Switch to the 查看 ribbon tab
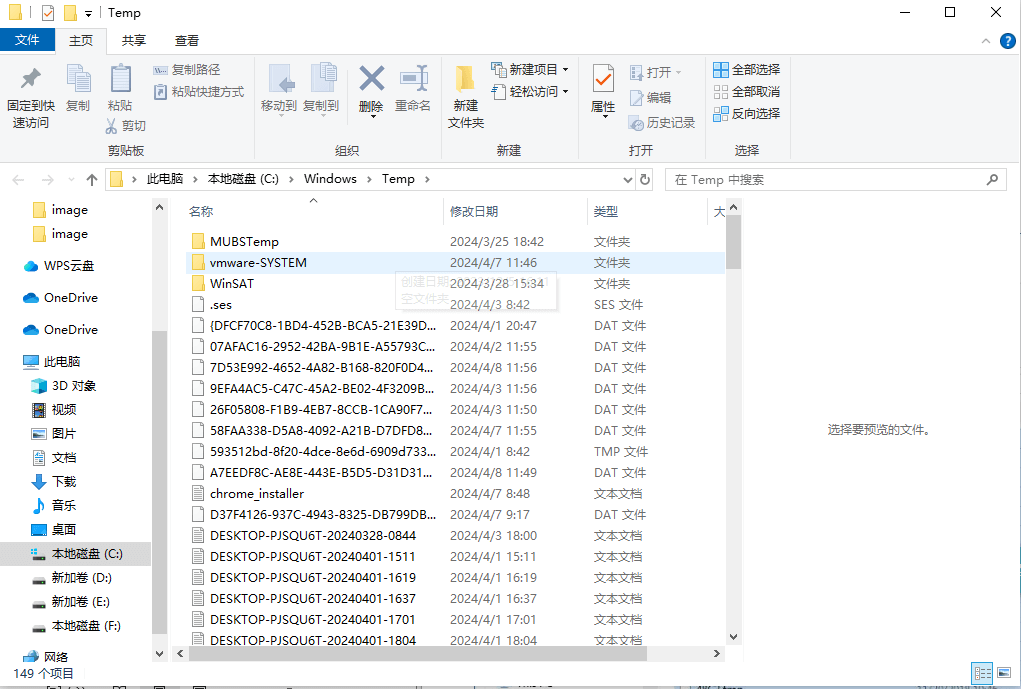Viewport: 1021px width, 689px height. click(186, 41)
